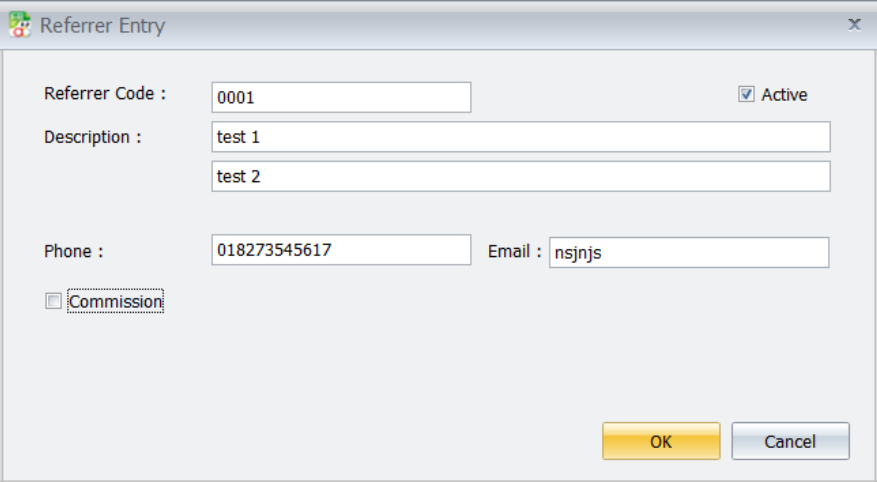Select the Phone number input field

click(341, 249)
